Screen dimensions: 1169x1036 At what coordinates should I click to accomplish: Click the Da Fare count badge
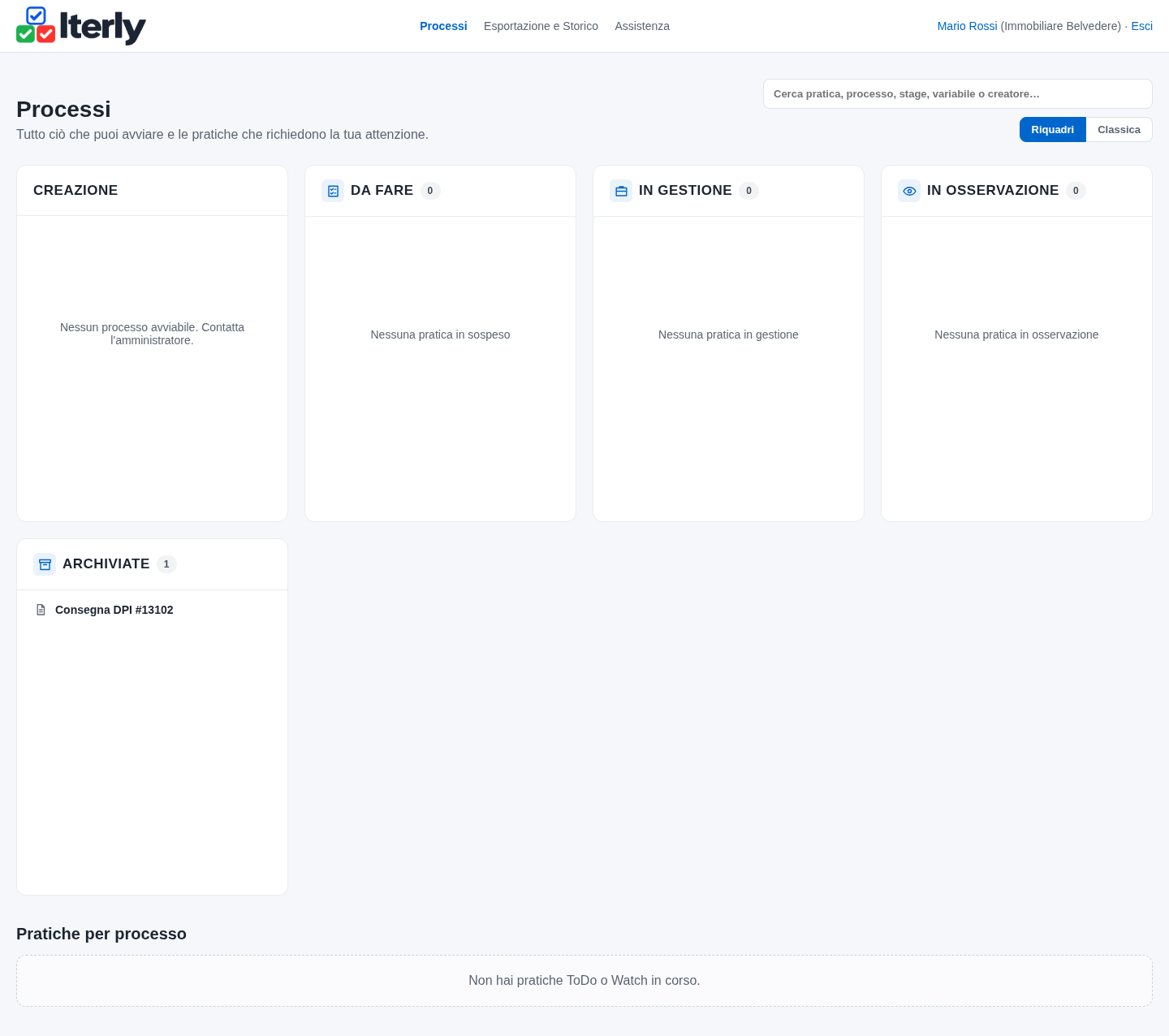[430, 191]
